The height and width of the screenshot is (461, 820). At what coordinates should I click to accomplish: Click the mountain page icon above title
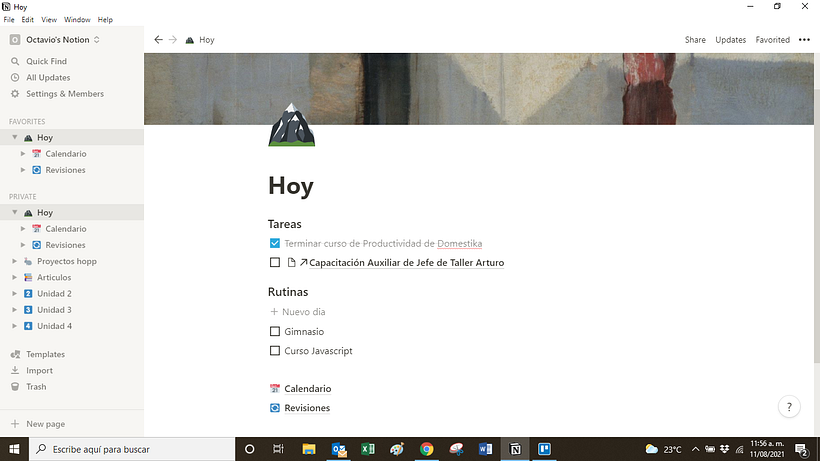291,125
